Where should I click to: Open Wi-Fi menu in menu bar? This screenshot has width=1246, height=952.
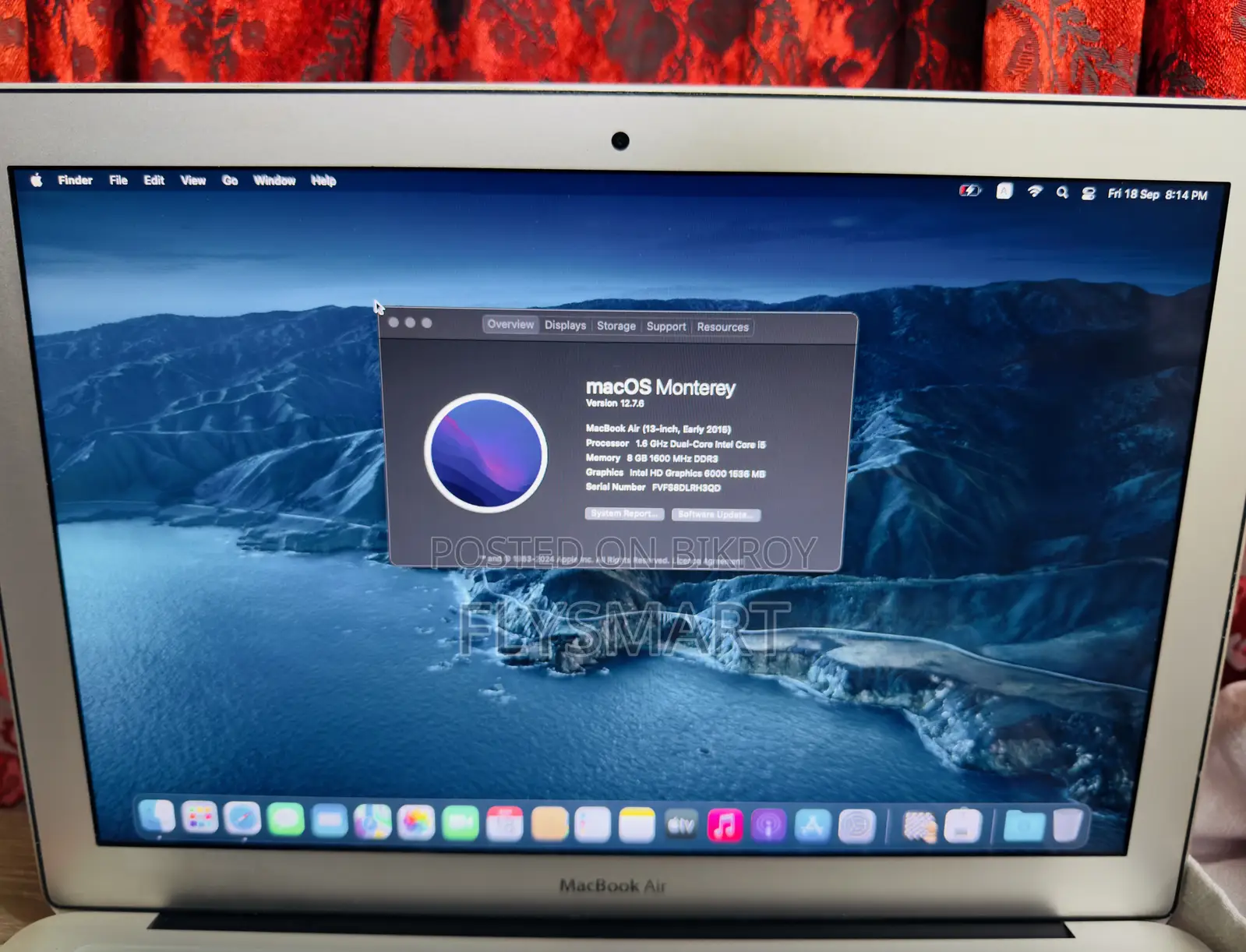pos(1035,192)
